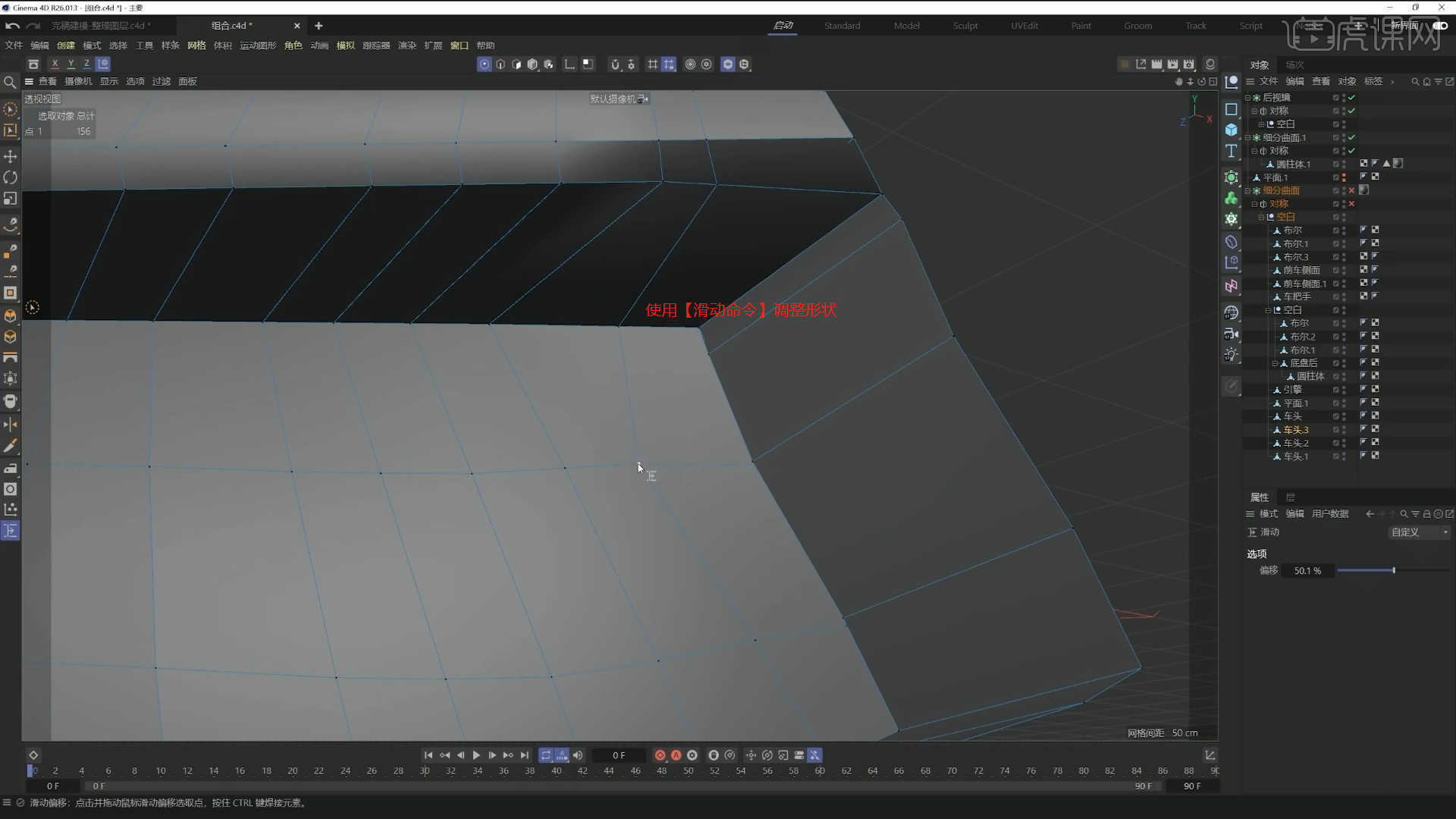The width and height of the screenshot is (1456, 819).
Task: Toggle coordinate system icon beside Z axis
Action: tap(103, 64)
